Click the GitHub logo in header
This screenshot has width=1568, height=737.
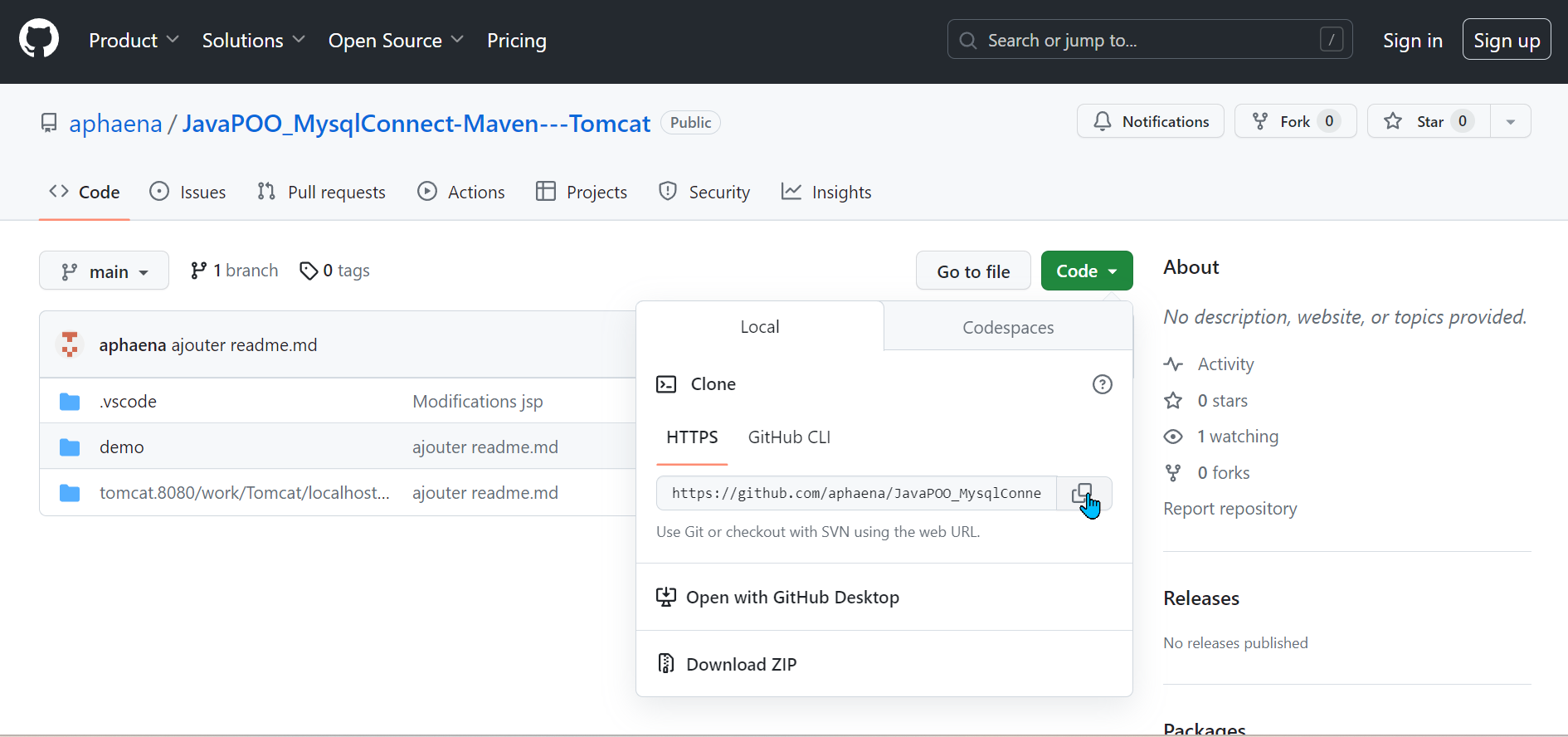pyautogui.click(x=39, y=40)
